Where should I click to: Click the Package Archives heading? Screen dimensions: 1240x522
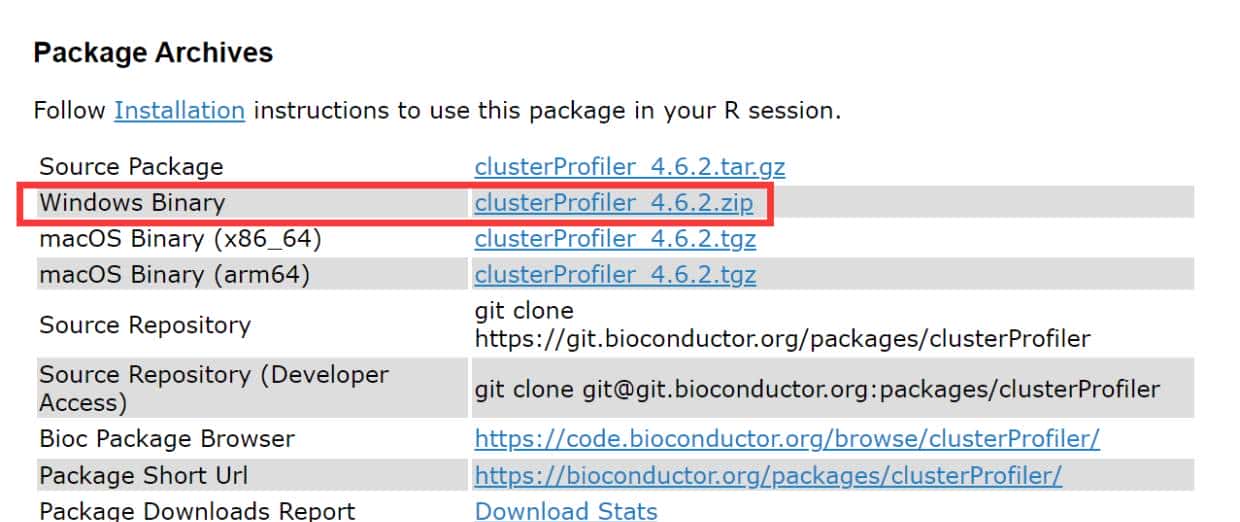153,53
